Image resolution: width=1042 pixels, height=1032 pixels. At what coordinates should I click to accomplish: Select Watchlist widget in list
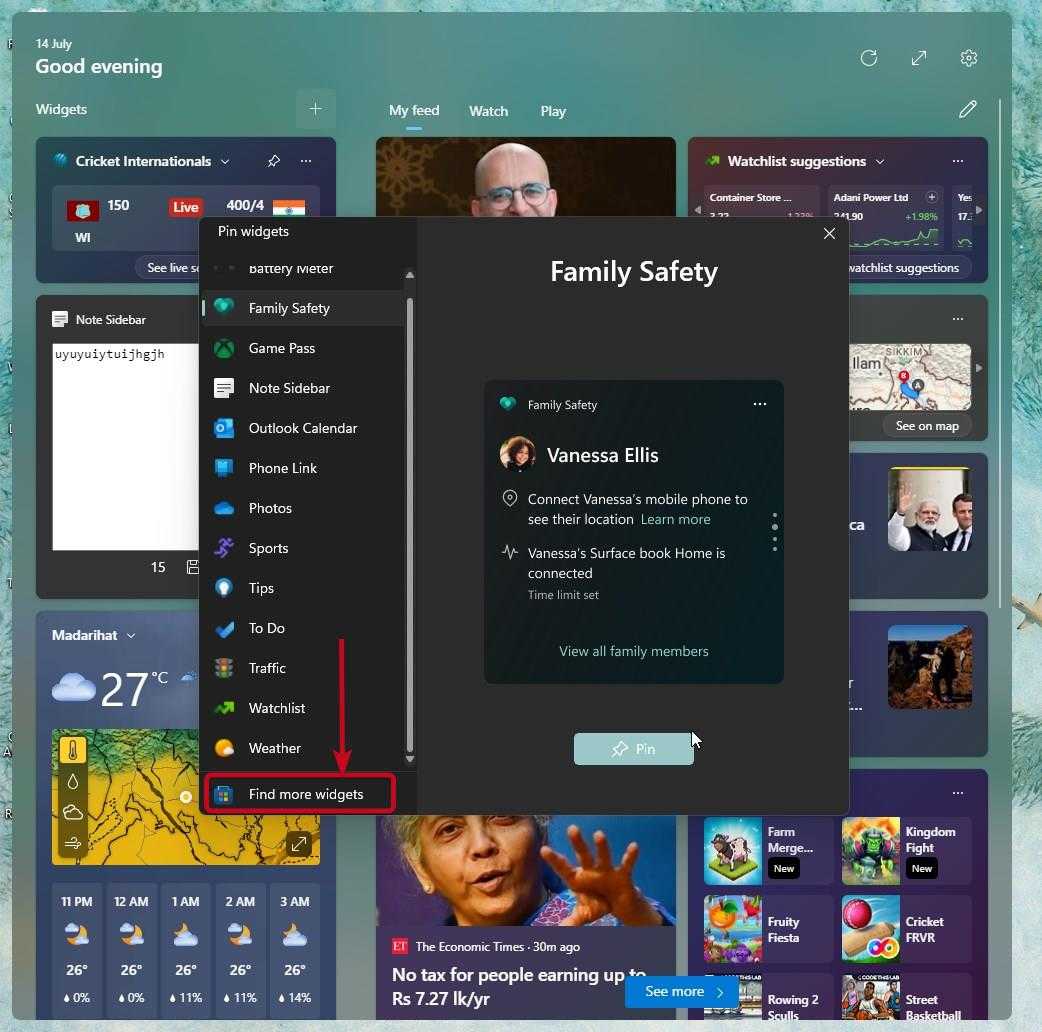(x=303, y=708)
